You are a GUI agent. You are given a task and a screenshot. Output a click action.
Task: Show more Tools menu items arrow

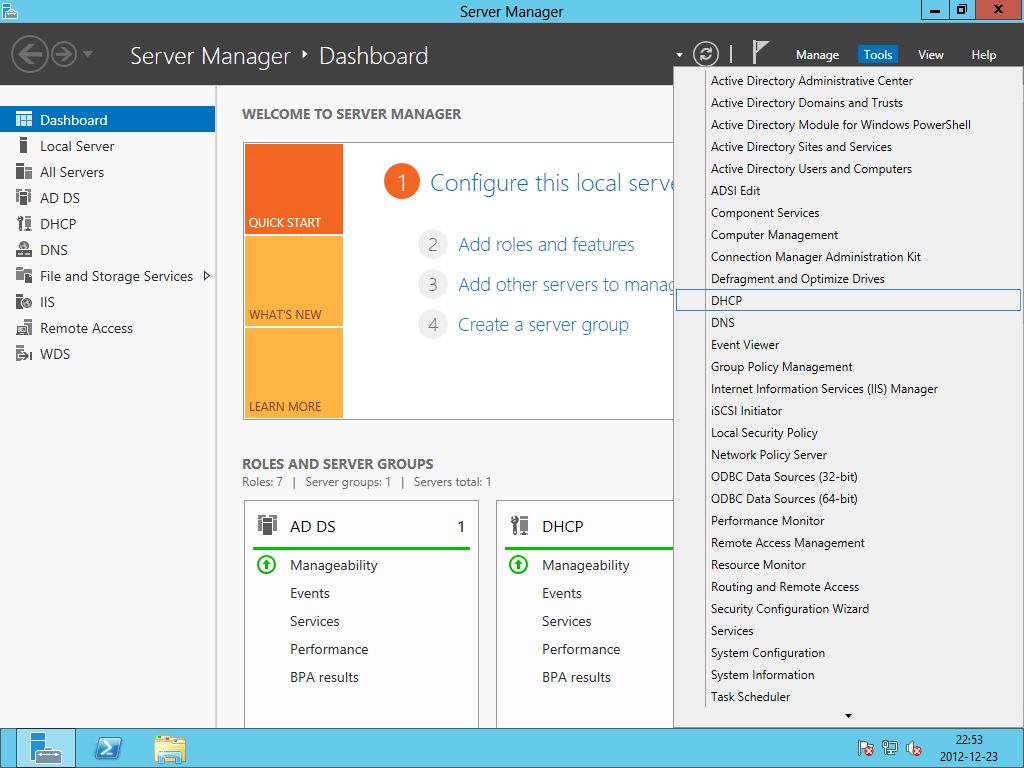848,716
